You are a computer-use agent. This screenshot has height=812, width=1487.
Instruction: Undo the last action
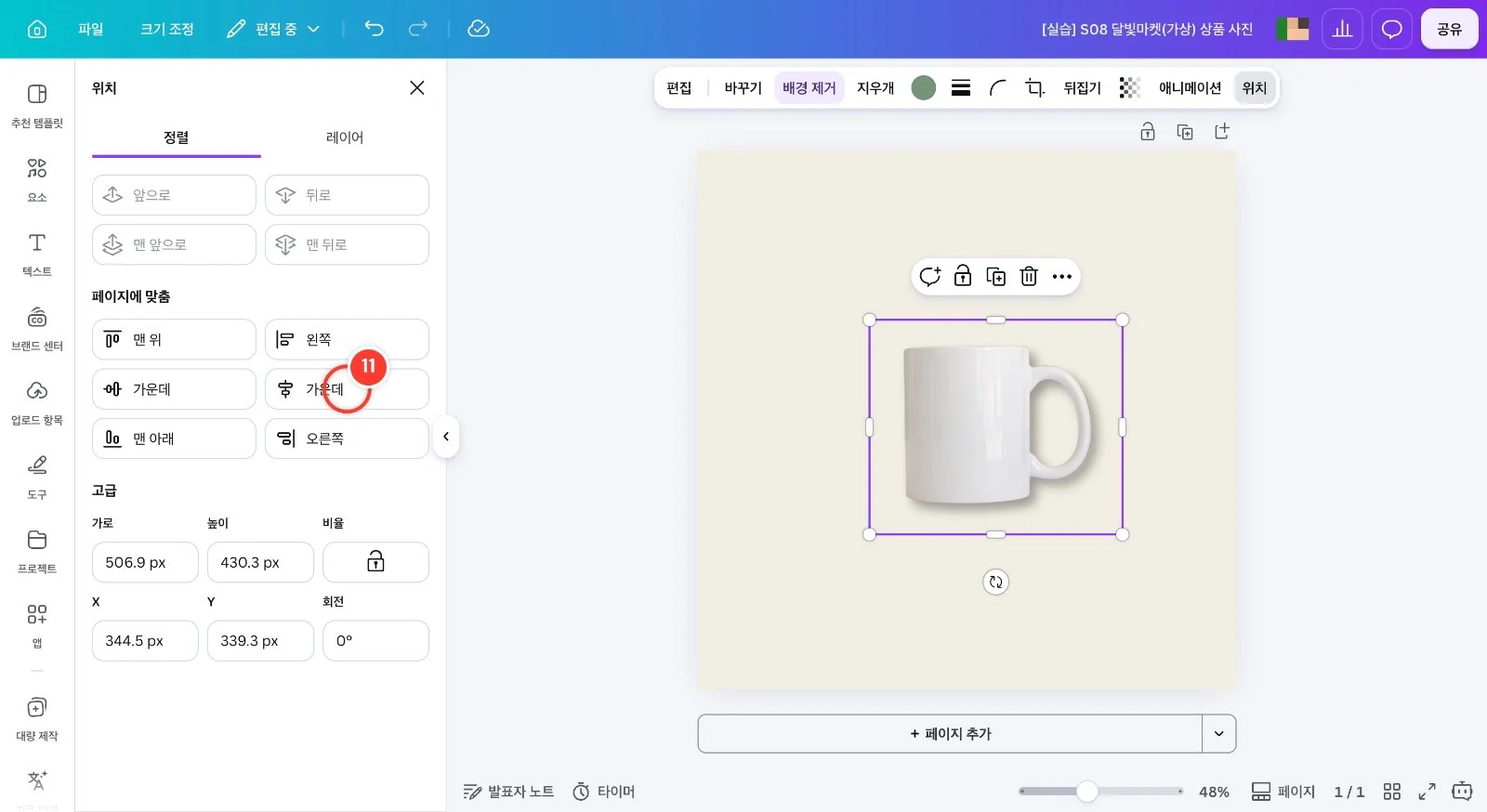(374, 29)
